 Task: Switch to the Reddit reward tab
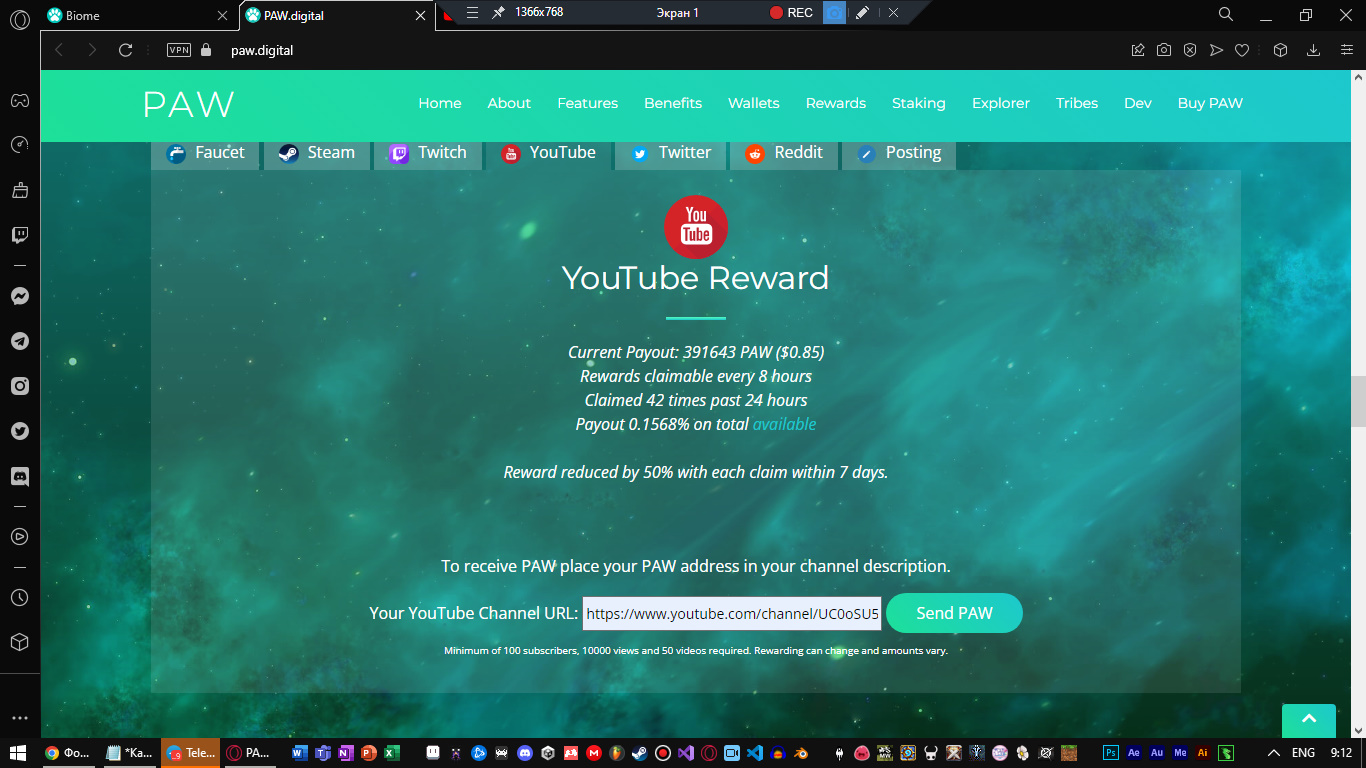point(784,153)
